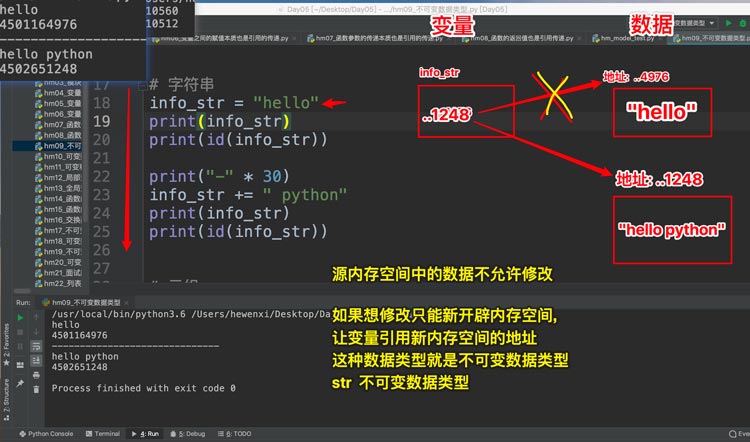
Task: Switch to hm08 editor tab
Action: tap(521, 38)
